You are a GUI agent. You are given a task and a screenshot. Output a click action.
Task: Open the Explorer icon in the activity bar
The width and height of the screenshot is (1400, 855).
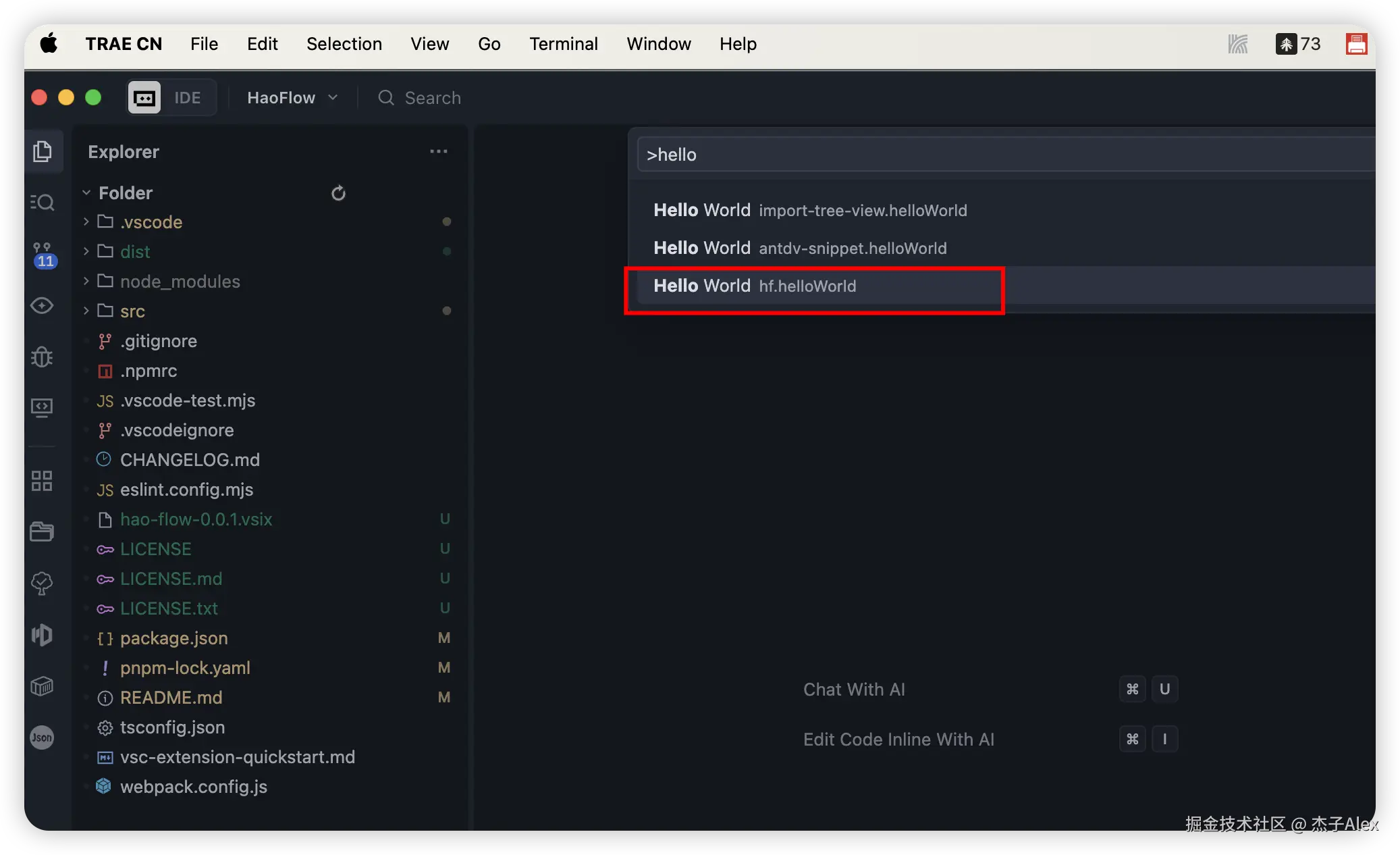[43, 151]
